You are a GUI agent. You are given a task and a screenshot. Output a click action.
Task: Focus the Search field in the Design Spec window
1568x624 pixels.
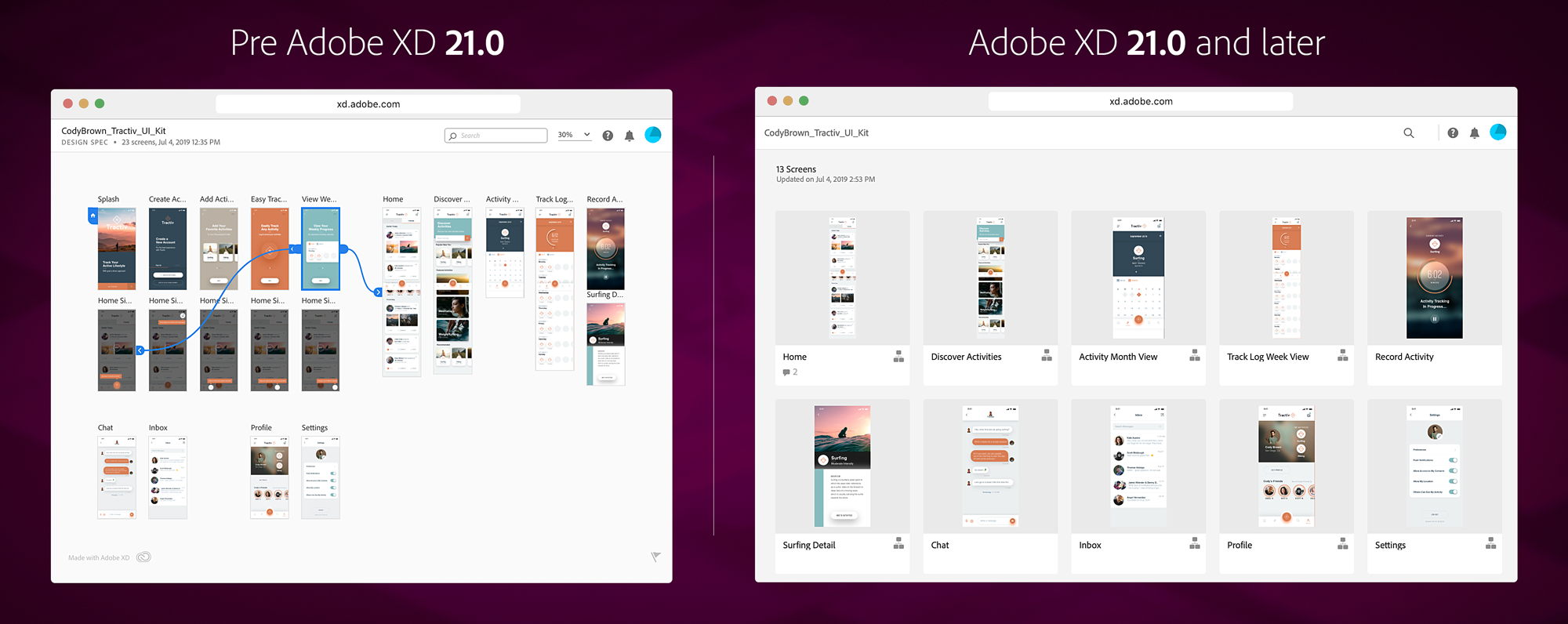click(496, 136)
